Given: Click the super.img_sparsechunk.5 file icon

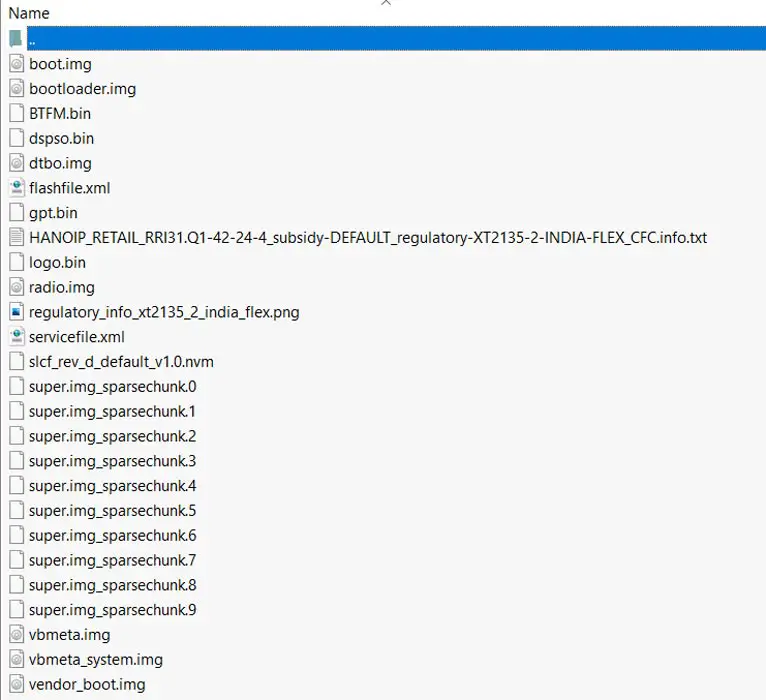Looking at the screenshot, I should coord(17,510).
